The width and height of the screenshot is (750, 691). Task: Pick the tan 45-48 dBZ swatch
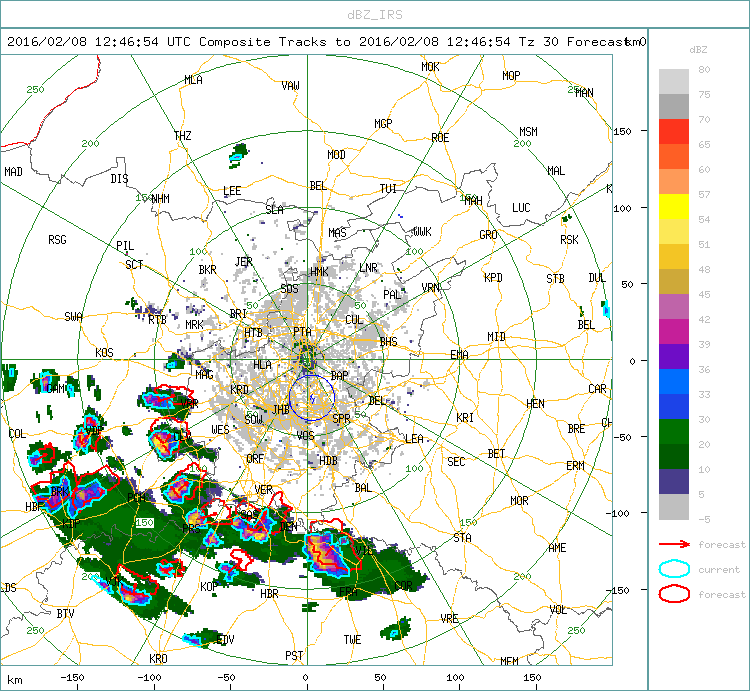tap(673, 281)
